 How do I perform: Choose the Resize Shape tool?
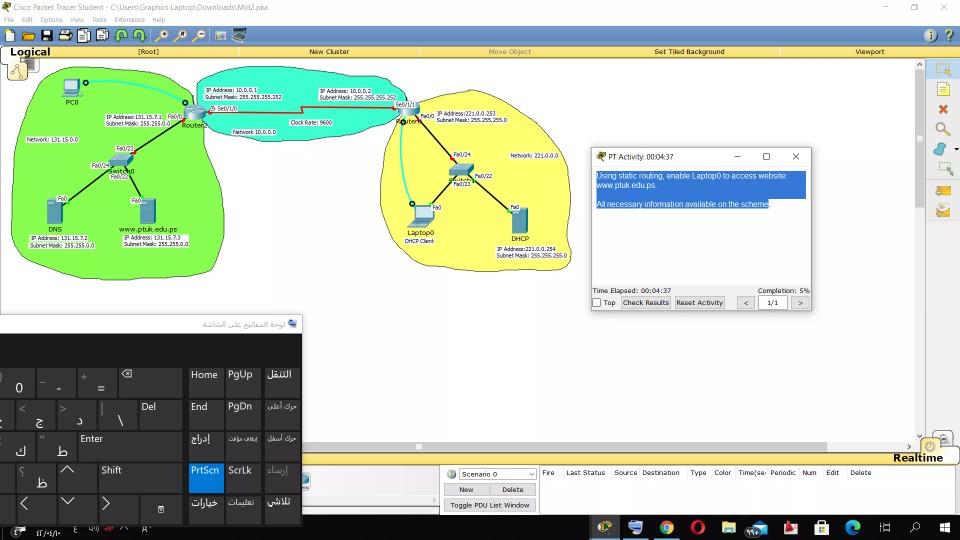(945, 168)
